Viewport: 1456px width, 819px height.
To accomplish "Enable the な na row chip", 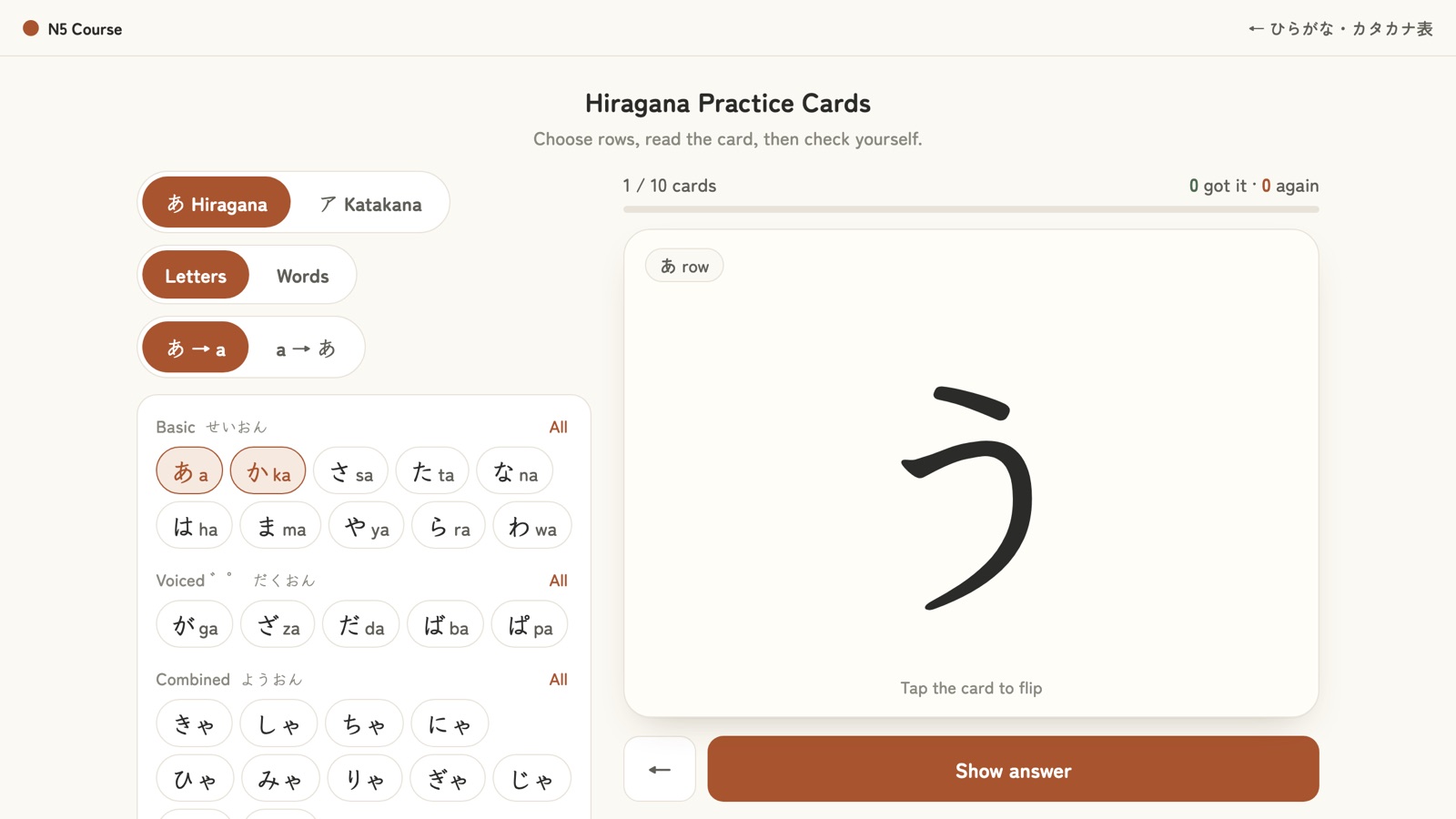I will 515,471.
